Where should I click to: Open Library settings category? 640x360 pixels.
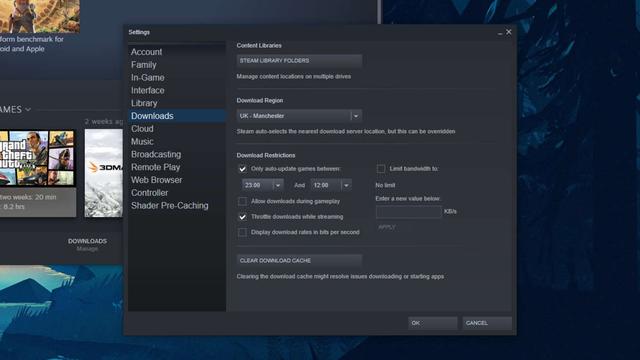click(144, 103)
